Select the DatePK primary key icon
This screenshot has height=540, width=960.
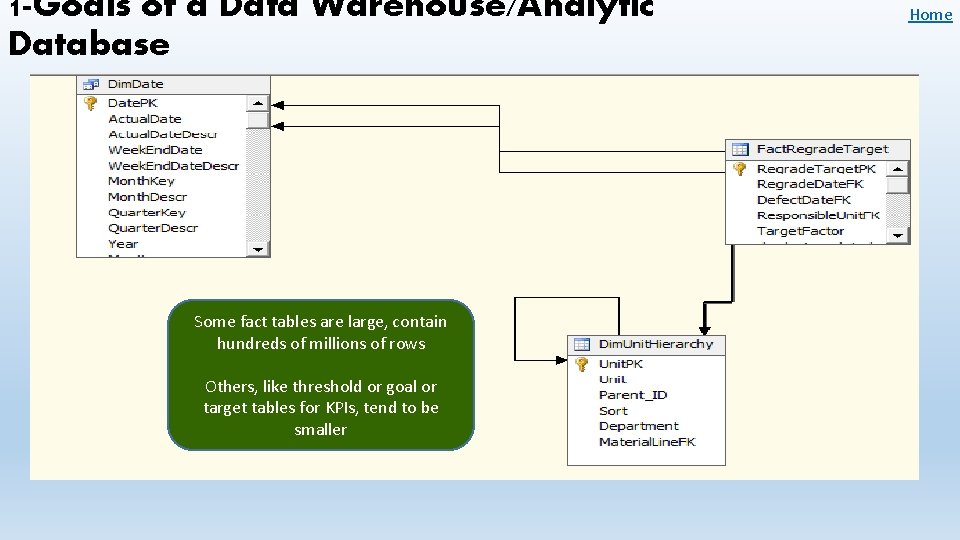pyautogui.click(x=91, y=103)
